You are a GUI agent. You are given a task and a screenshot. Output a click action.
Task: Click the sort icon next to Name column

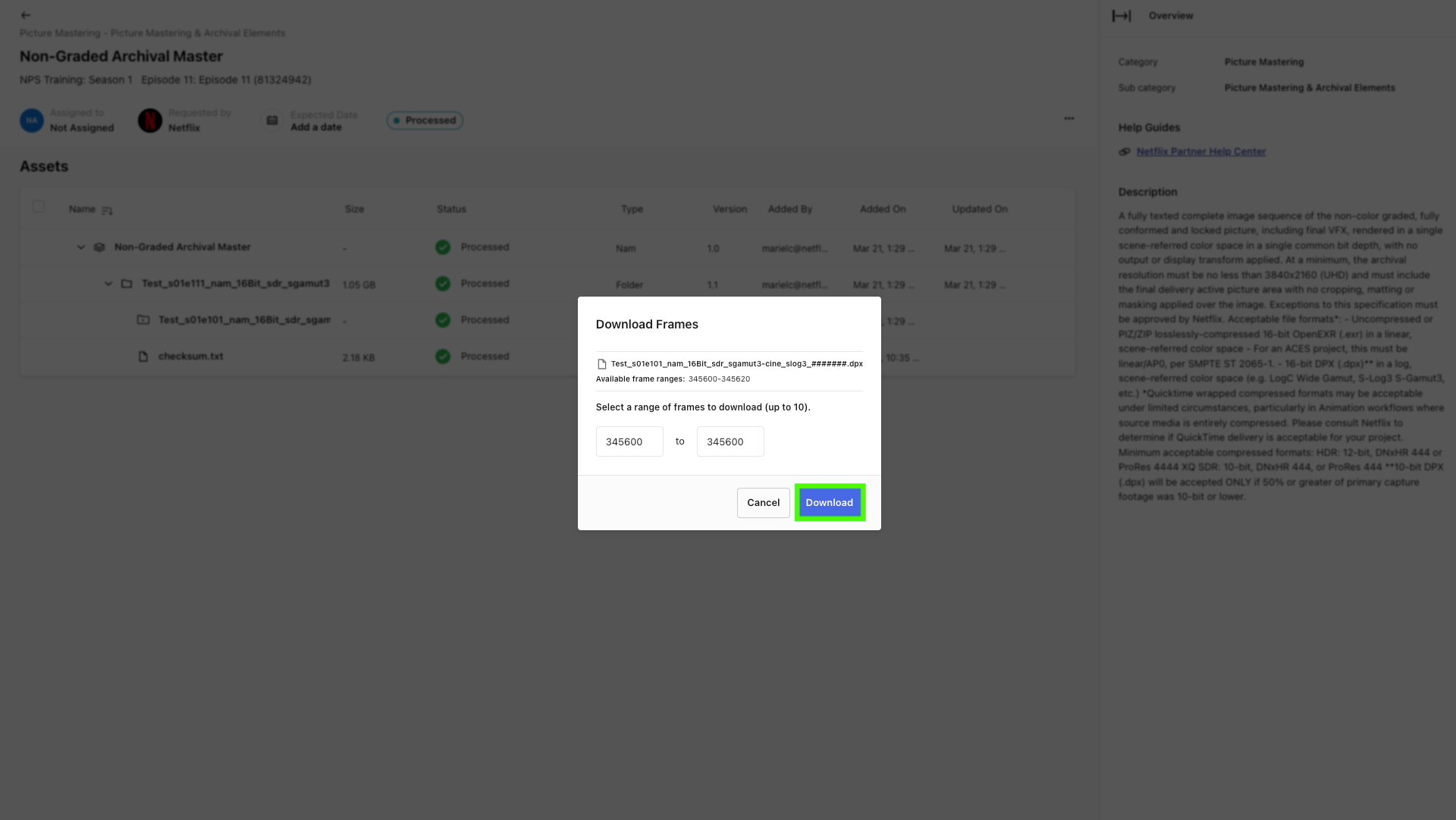point(107,210)
